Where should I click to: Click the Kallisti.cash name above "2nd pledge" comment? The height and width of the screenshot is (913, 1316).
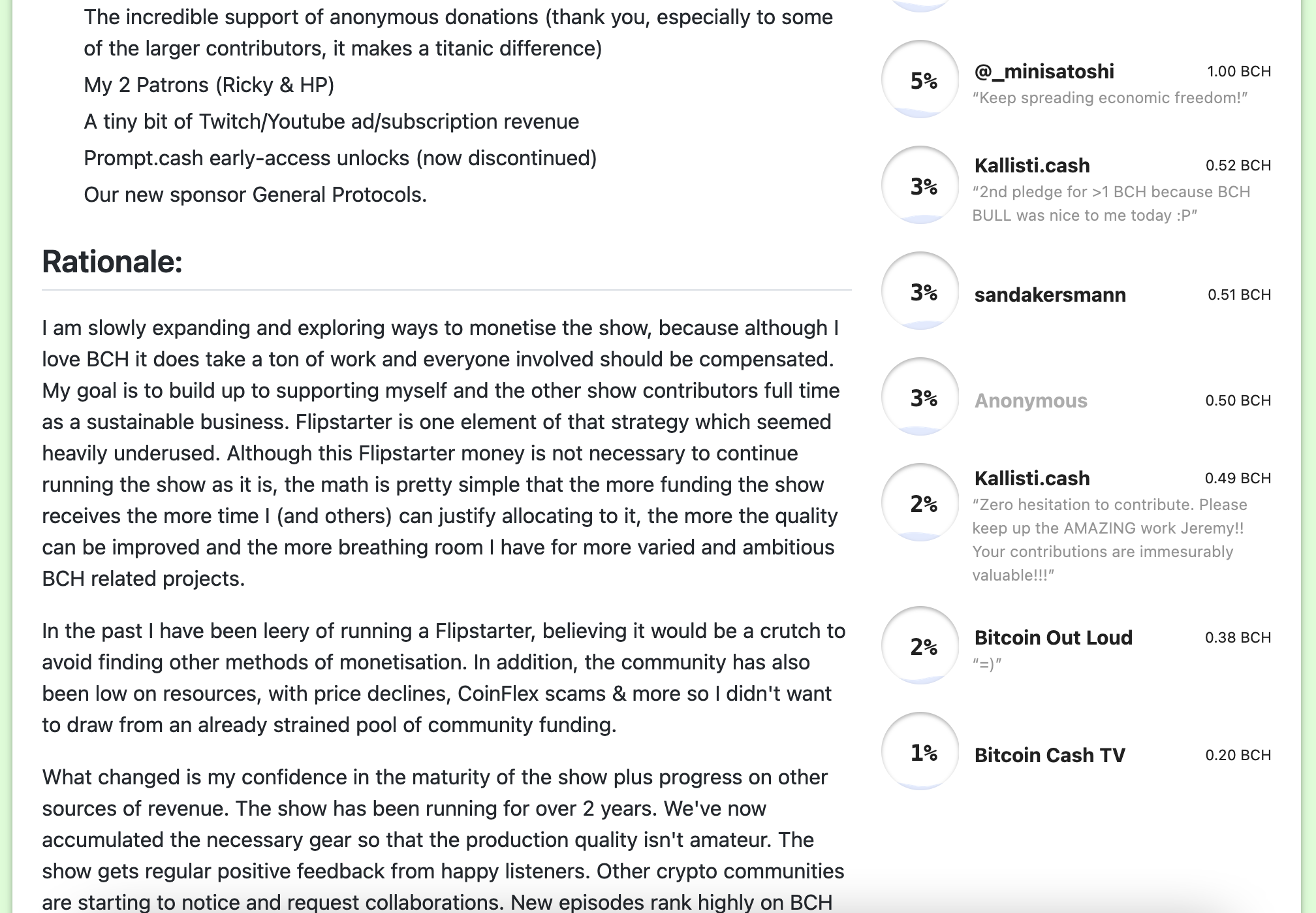coord(1032,165)
